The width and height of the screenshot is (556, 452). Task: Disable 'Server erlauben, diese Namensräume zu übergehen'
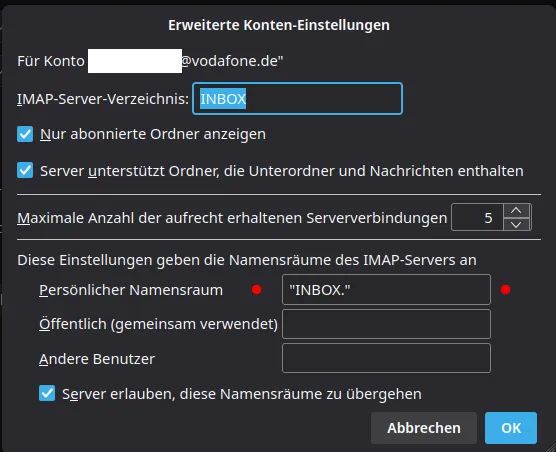click(47, 393)
